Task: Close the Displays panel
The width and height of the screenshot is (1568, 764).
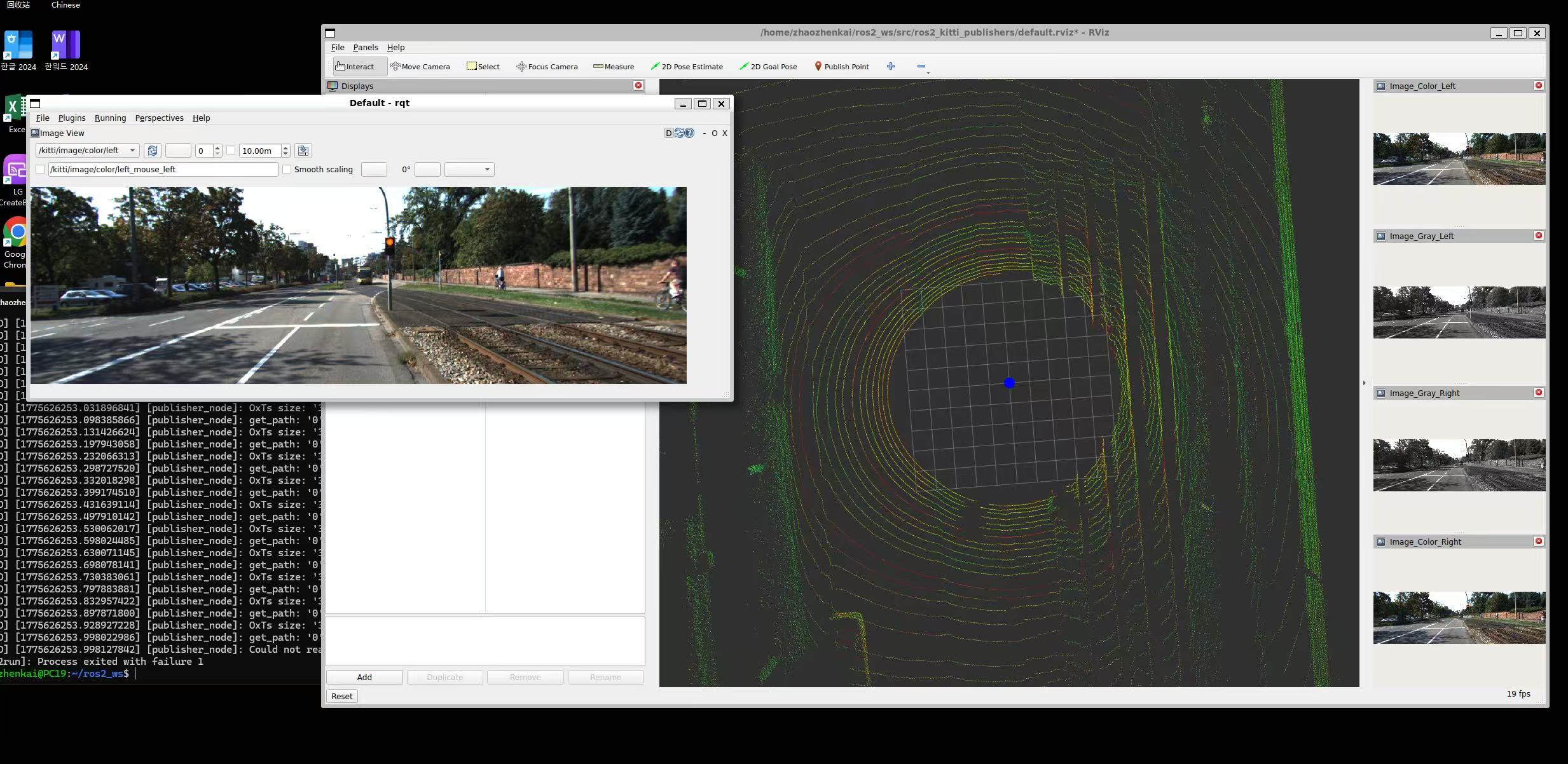Action: pos(638,85)
